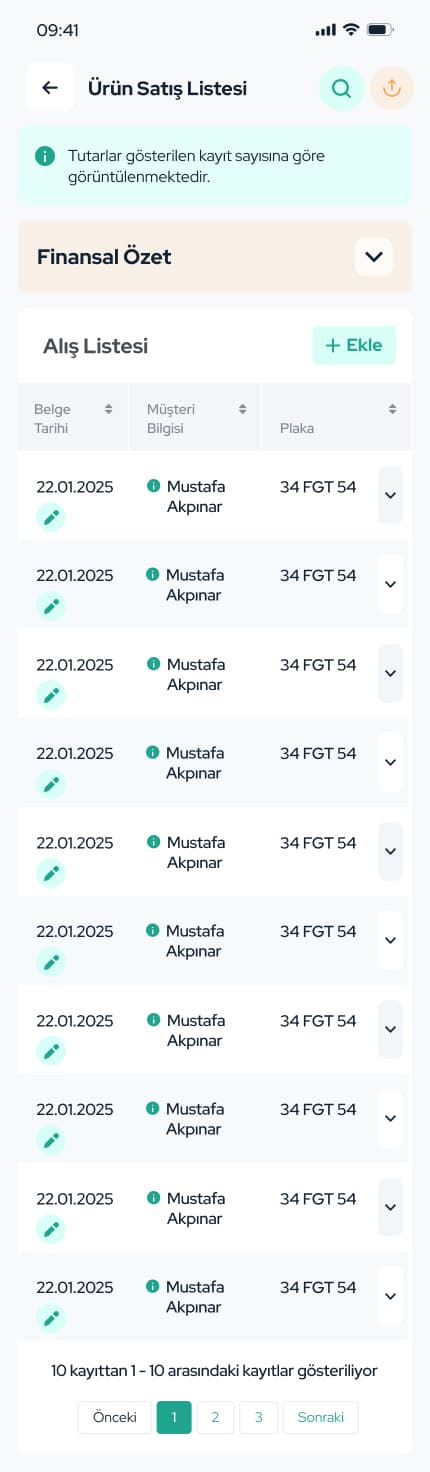Click the Sonraki pagination button
This screenshot has height=1472, width=430.
coord(321,1417)
